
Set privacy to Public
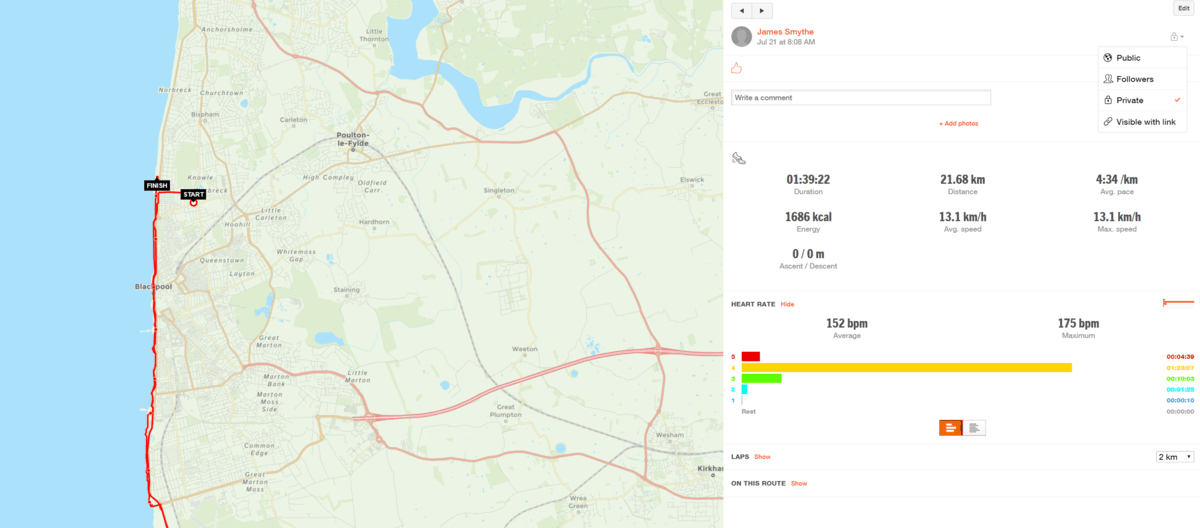tap(1128, 58)
